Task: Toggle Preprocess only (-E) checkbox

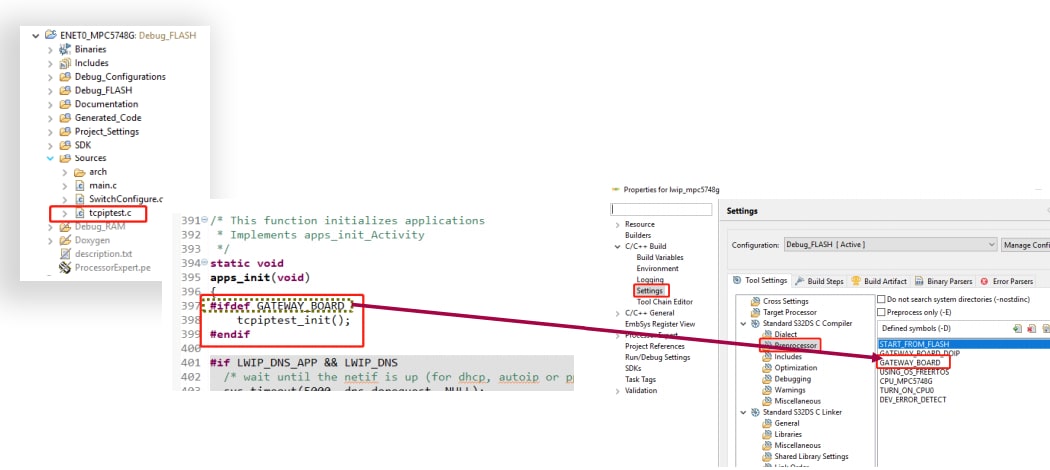Action: tap(881, 311)
